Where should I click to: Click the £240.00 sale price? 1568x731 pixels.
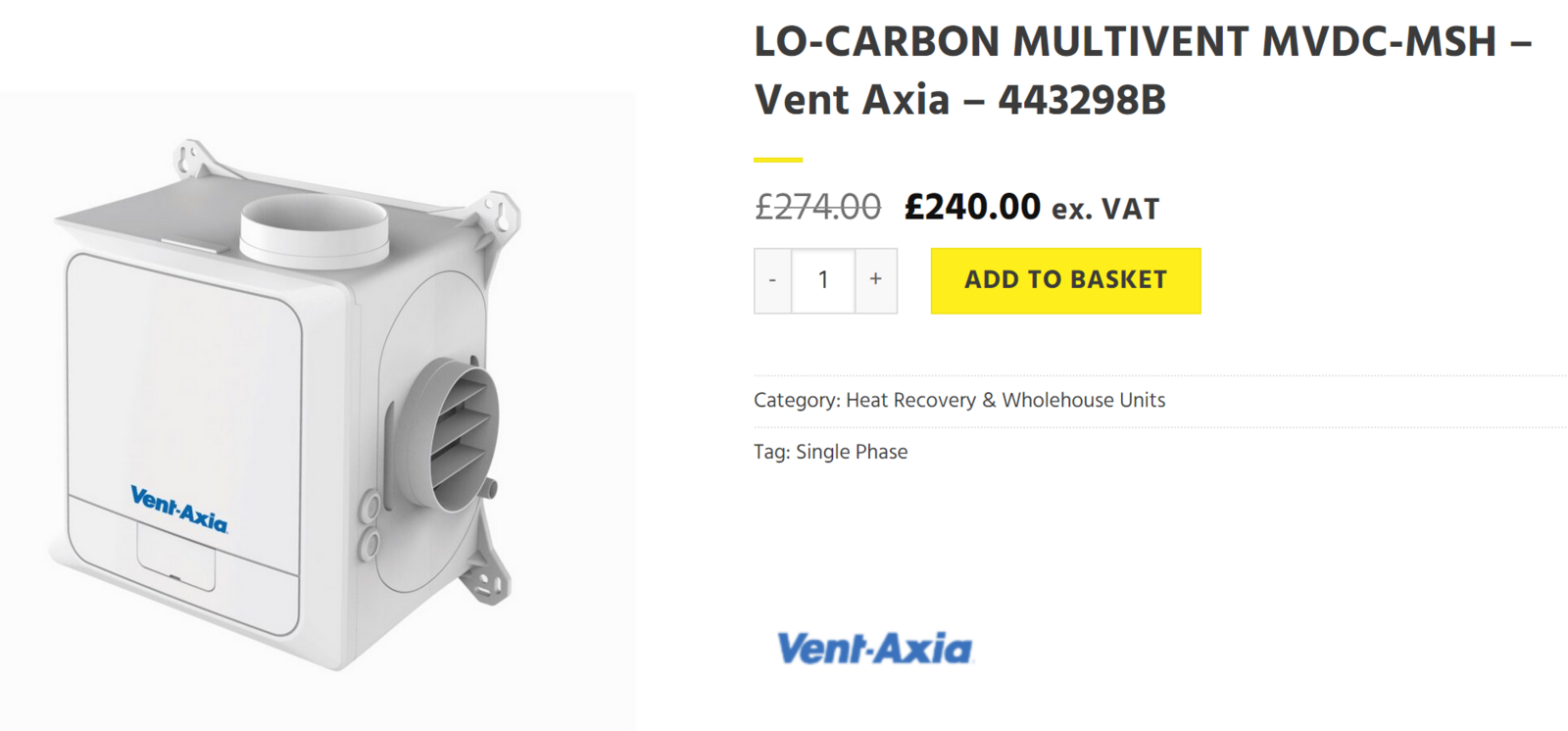coord(972,208)
